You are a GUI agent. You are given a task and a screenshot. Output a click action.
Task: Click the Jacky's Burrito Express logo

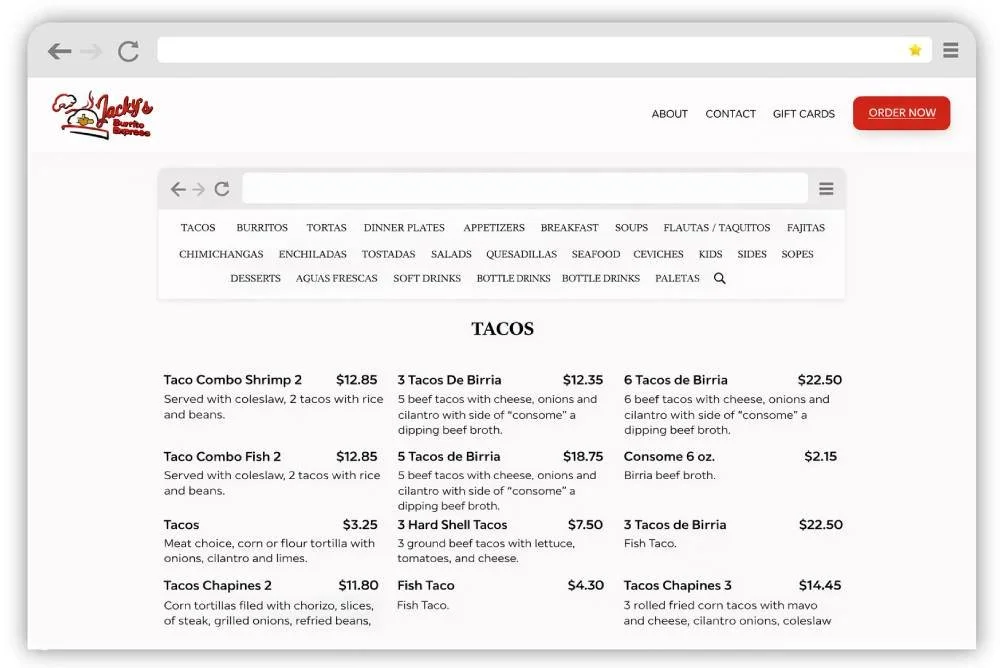tap(102, 114)
